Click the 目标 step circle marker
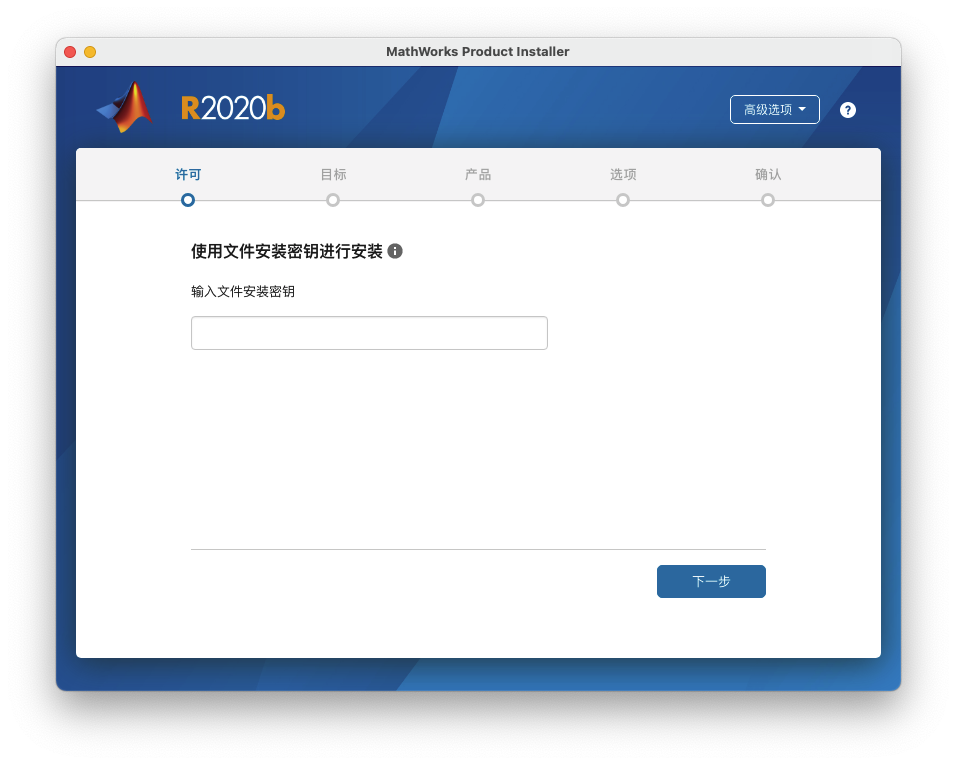This screenshot has height=765, width=957. tap(333, 200)
